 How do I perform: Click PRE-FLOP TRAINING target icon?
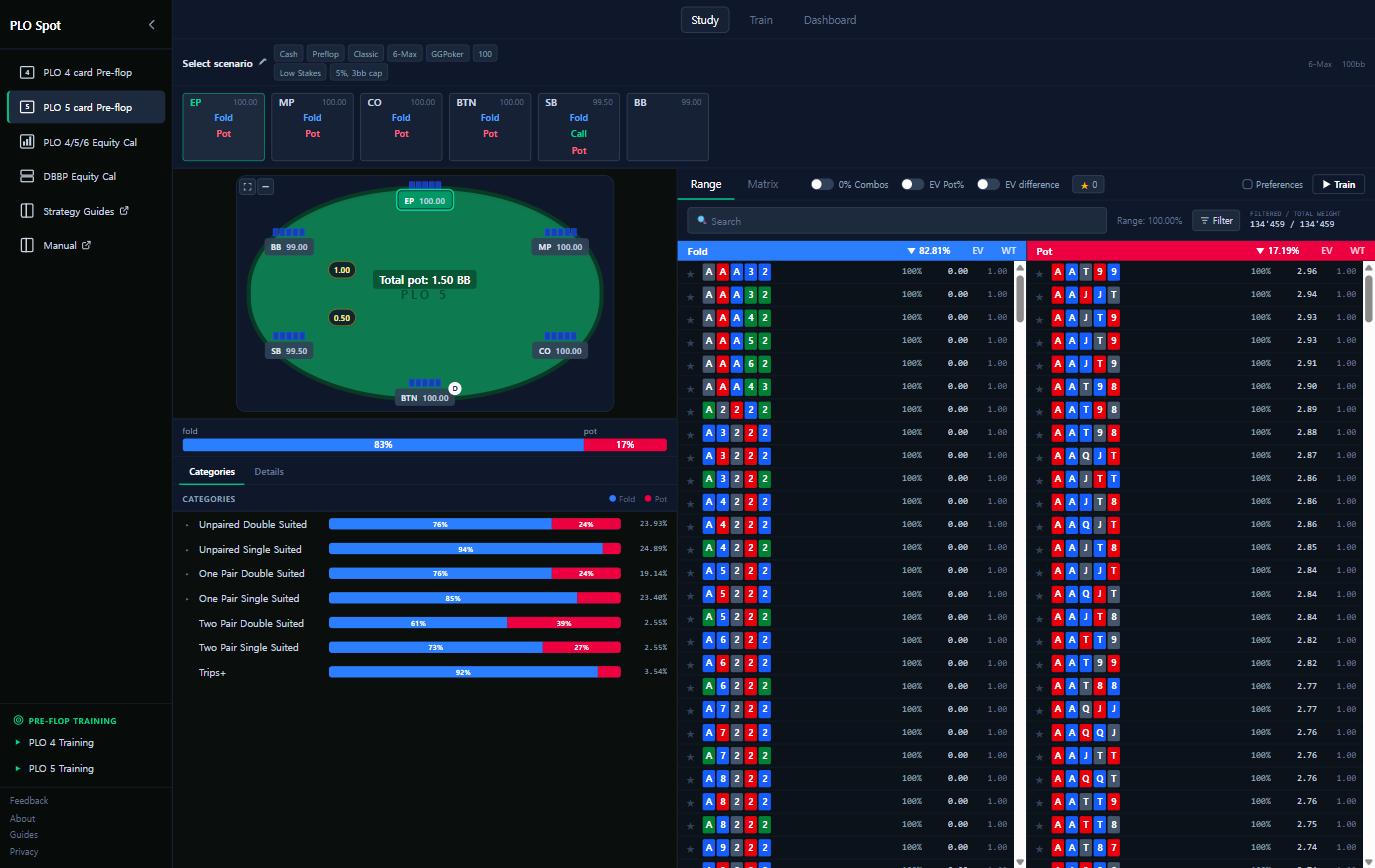18,720
